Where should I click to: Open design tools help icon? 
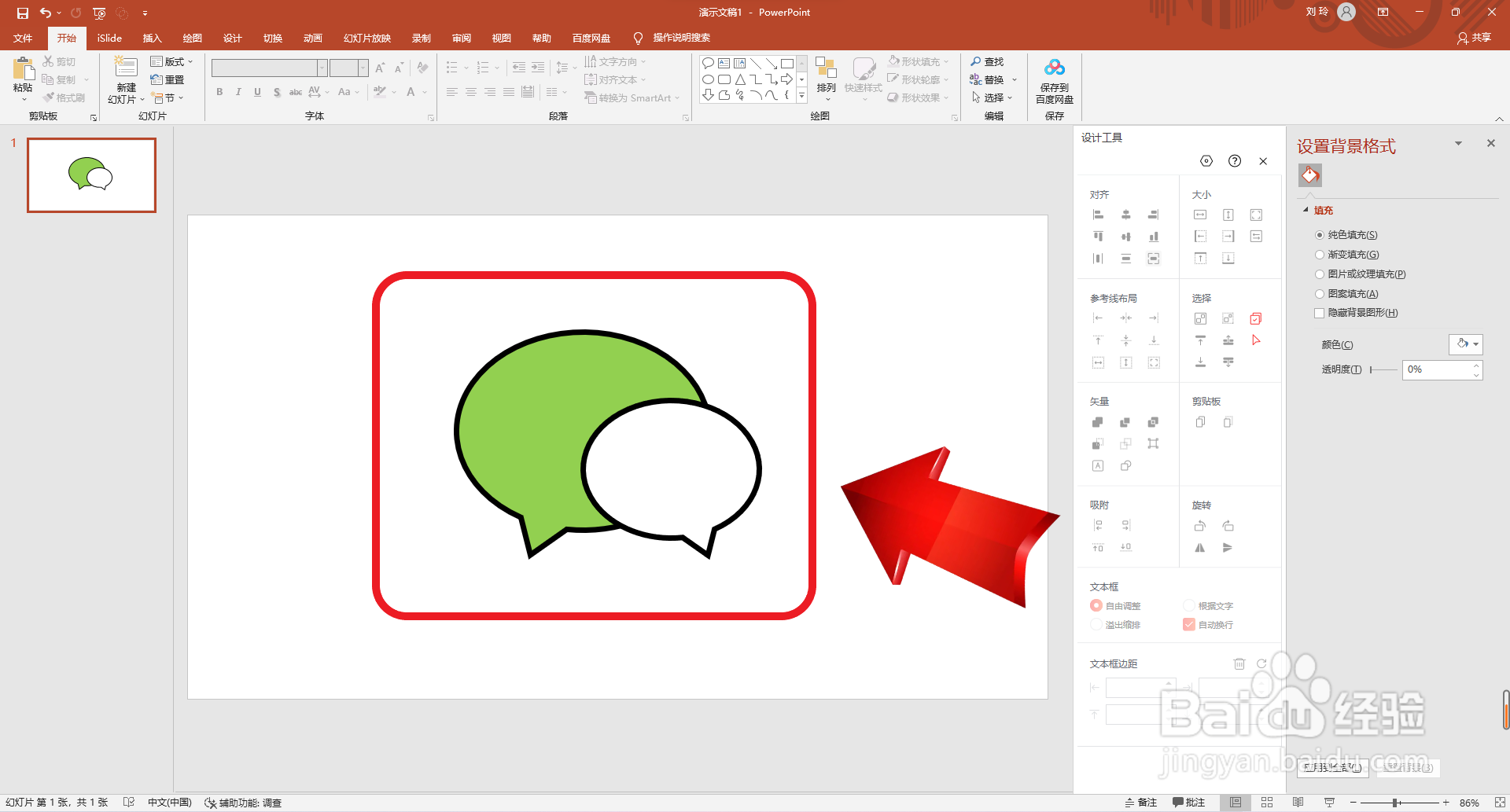1235,161
